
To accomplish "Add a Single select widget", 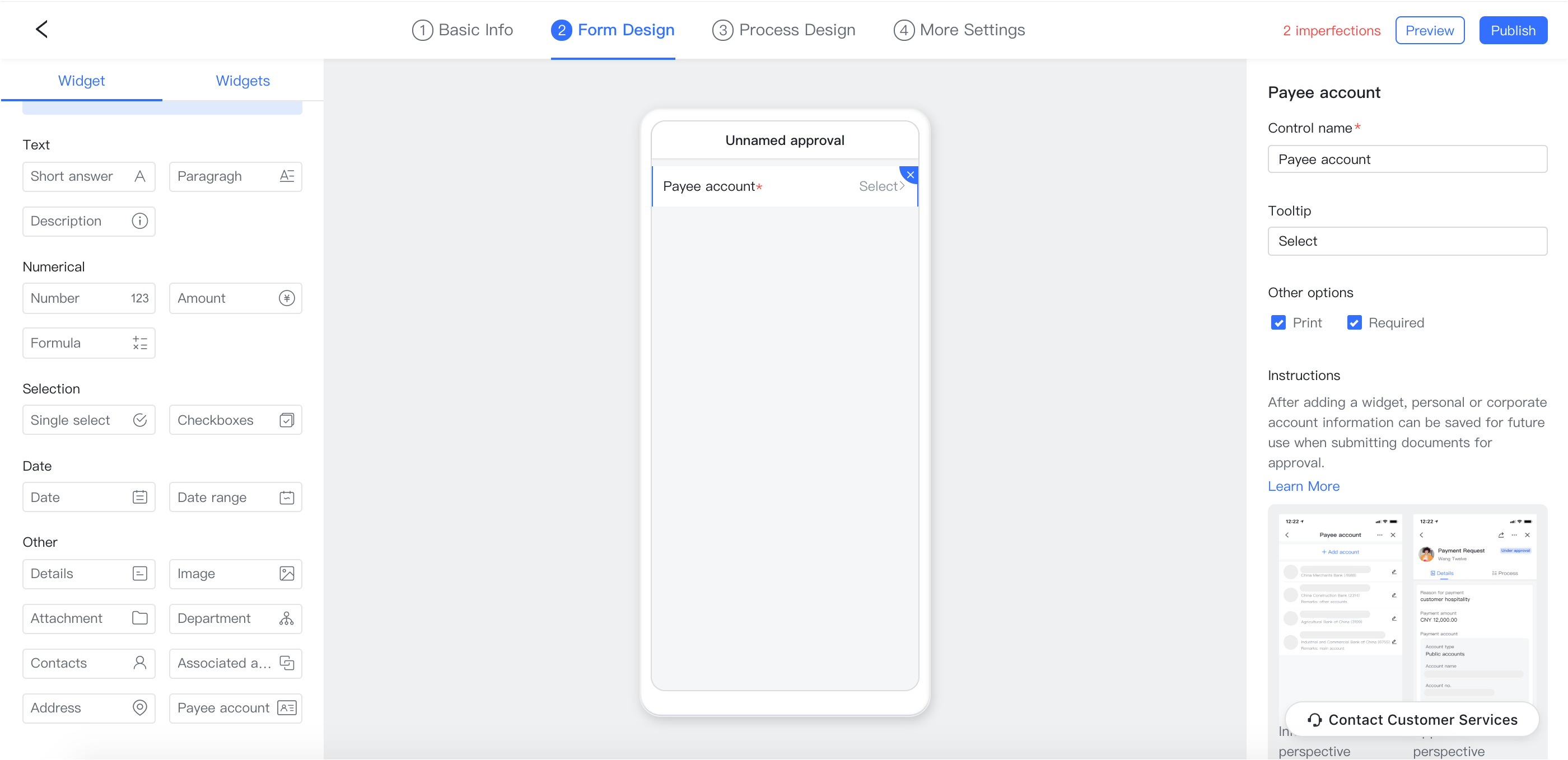I will click(88, 420).
